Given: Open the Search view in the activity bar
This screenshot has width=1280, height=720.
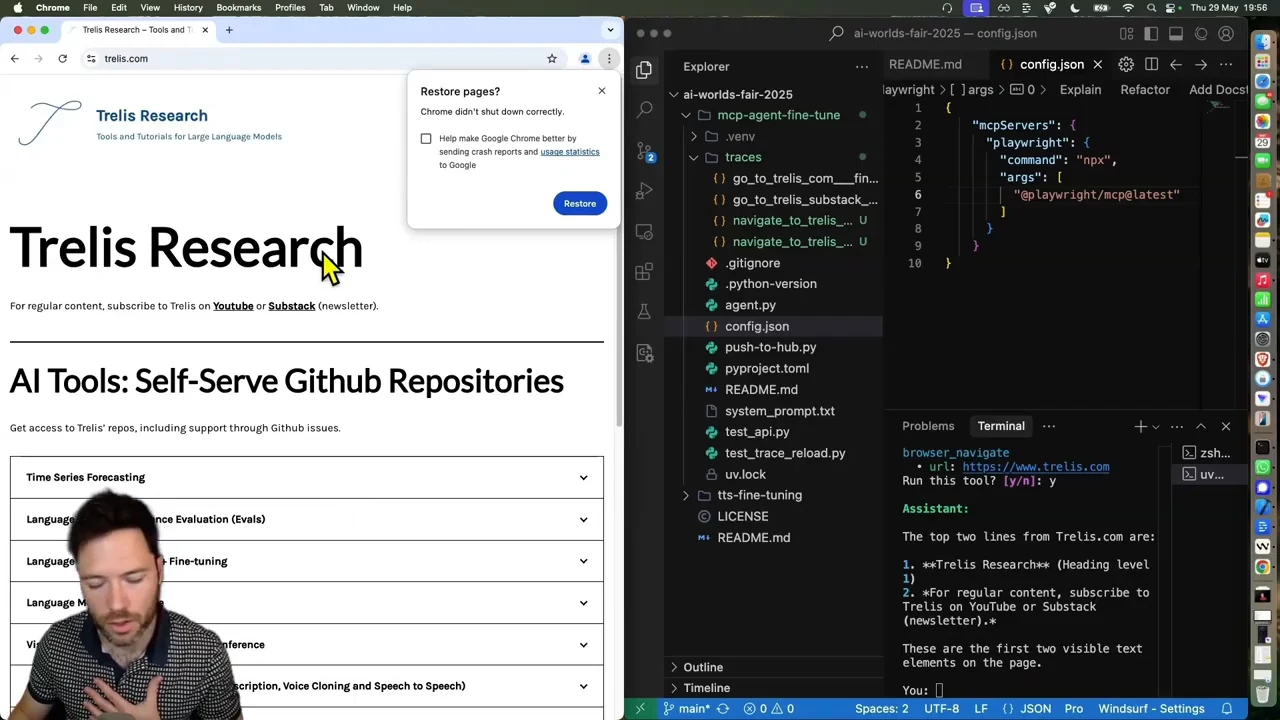Looking at the screenshot, I should coord(644,109).
